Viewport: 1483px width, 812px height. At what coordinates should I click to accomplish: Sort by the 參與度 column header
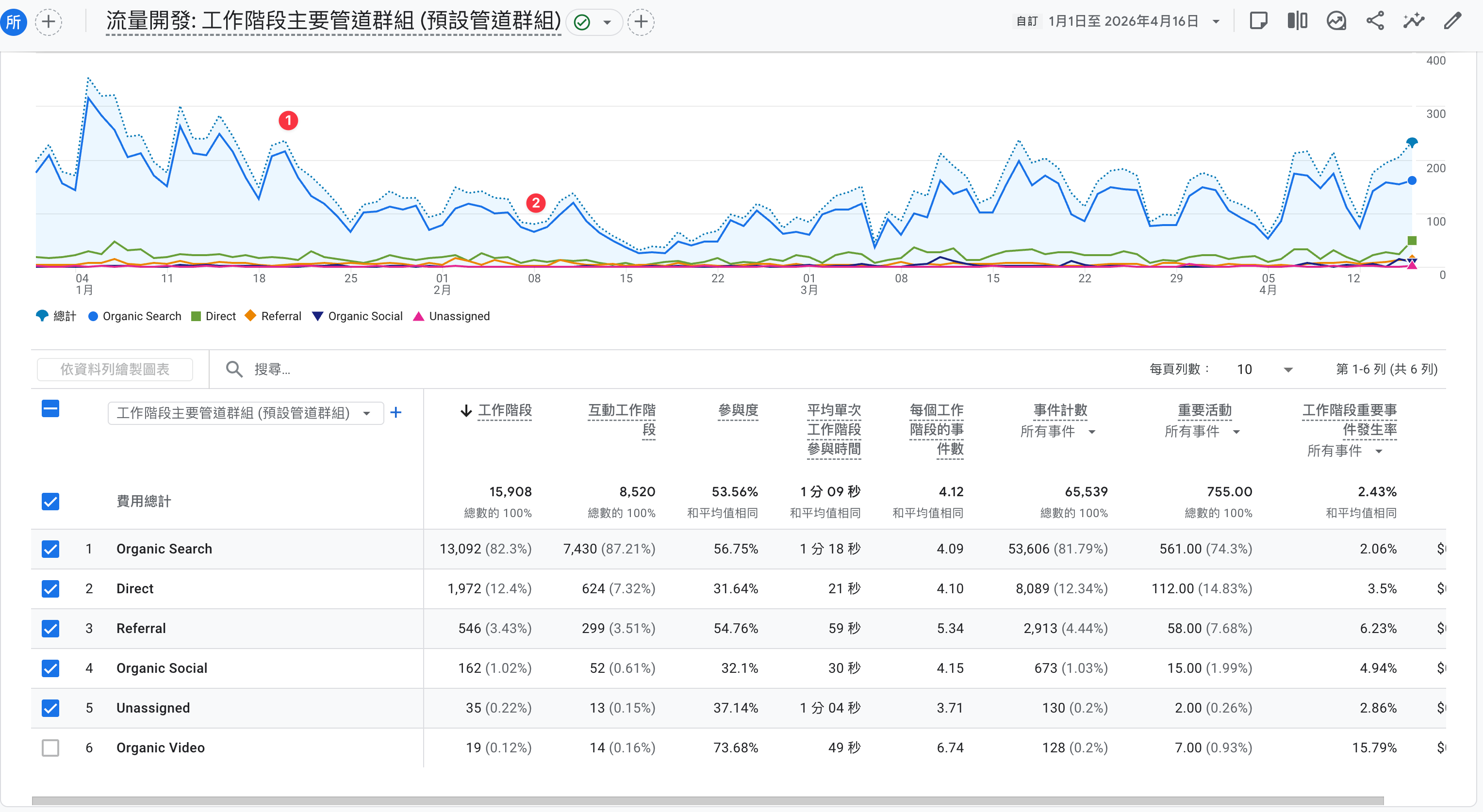click(738, 410)
